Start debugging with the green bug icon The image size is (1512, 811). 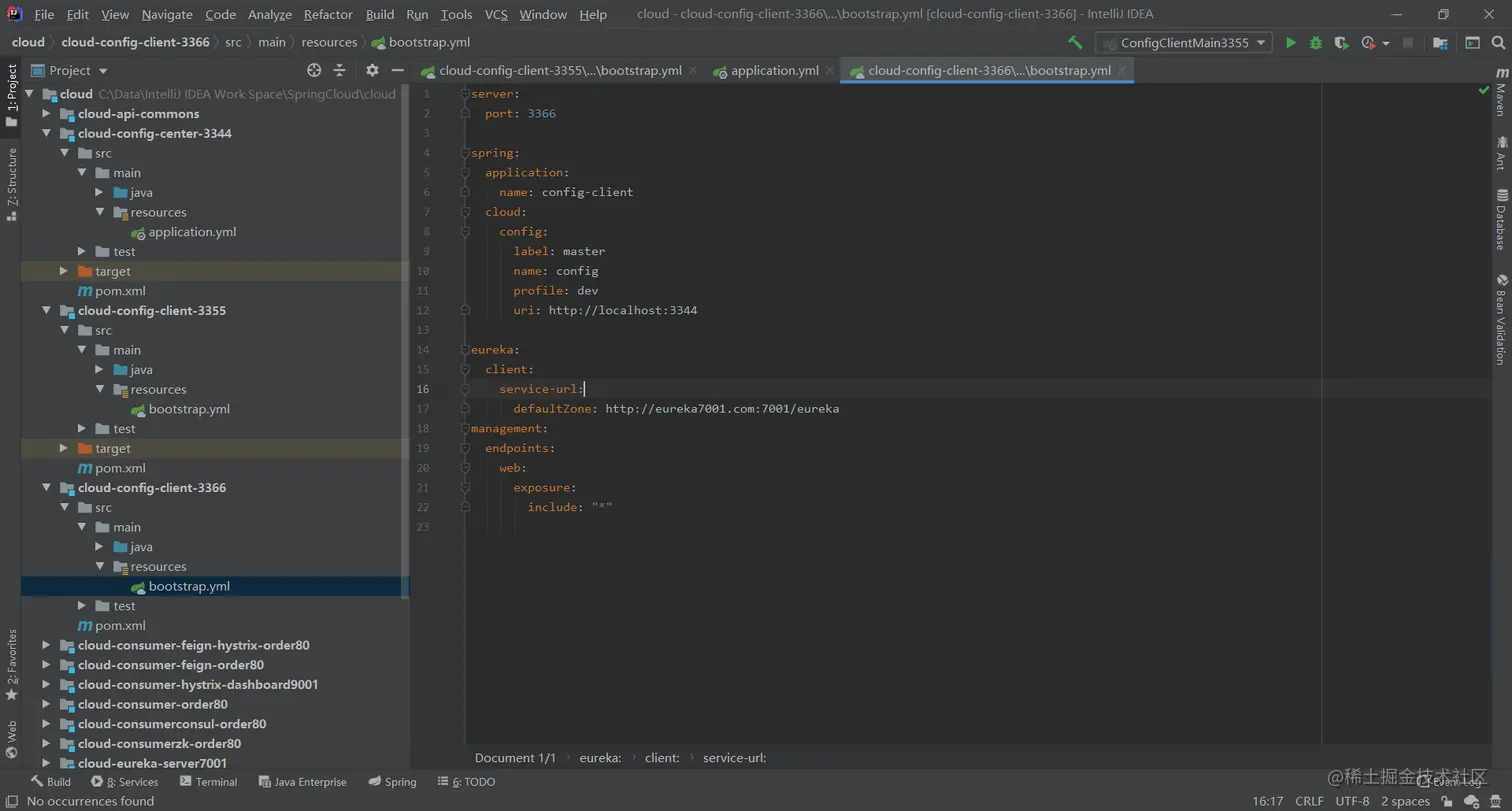coord(1316,43)
